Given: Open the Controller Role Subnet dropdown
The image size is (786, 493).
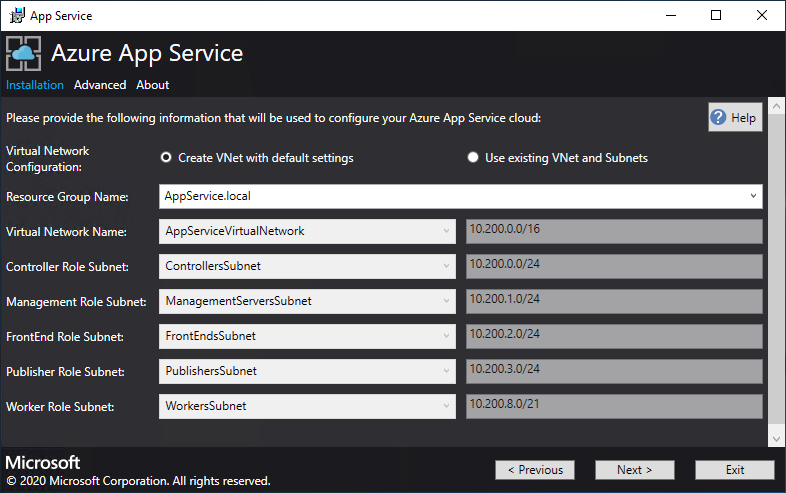Looking at the screenshot, I should (446, 267).
